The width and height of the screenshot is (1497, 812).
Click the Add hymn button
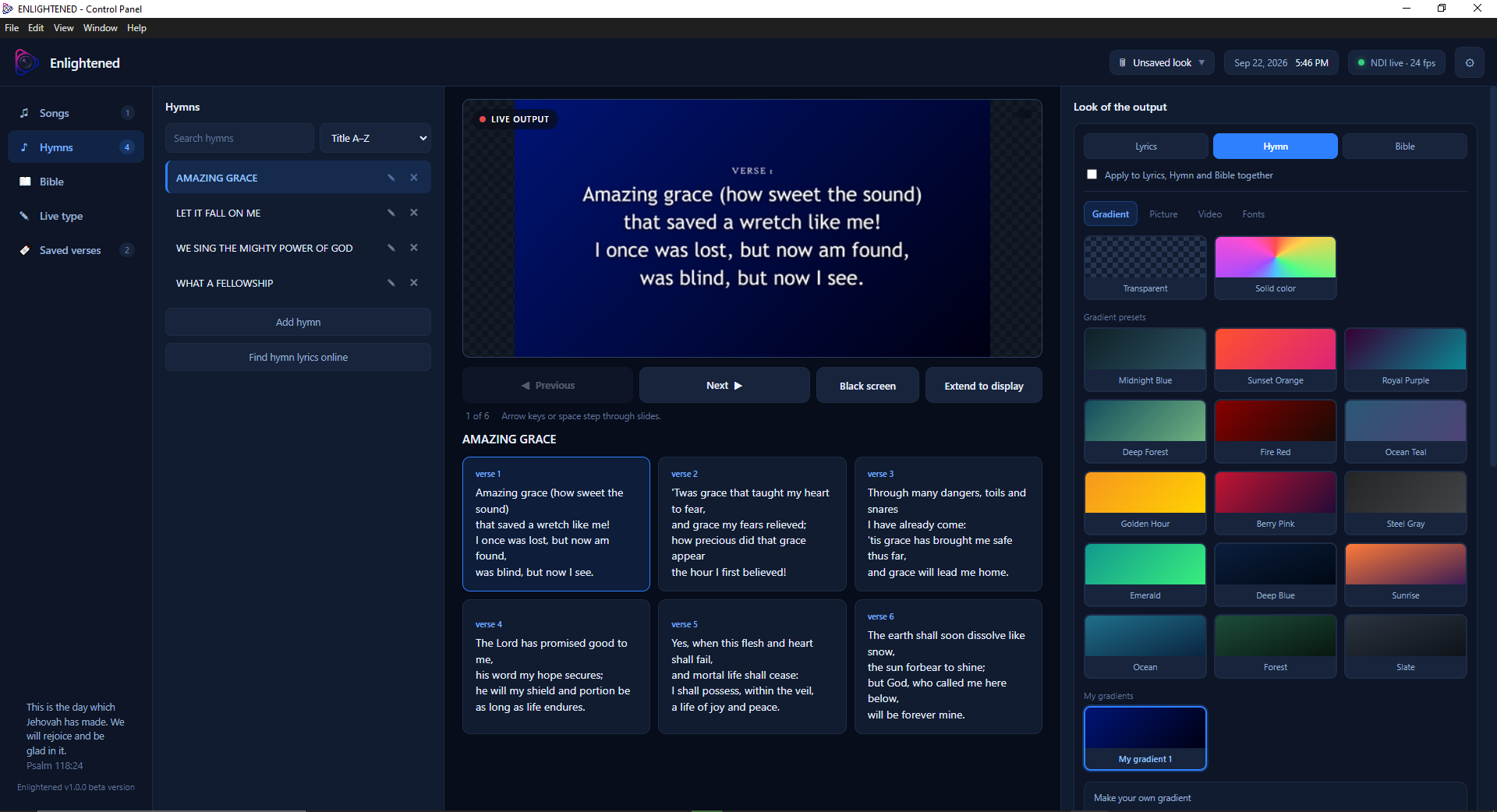click(x=298, y=322)
